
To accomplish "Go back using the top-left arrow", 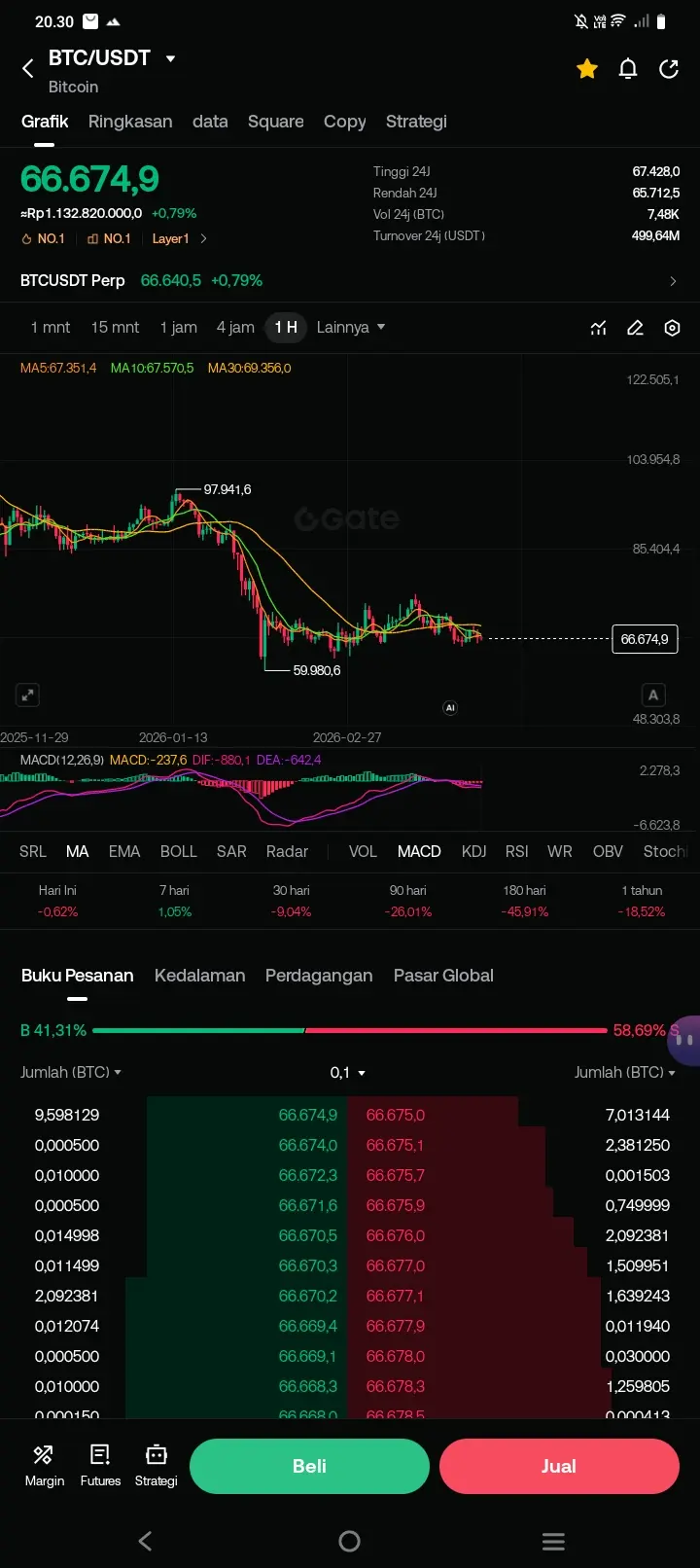I will (28, 68).
